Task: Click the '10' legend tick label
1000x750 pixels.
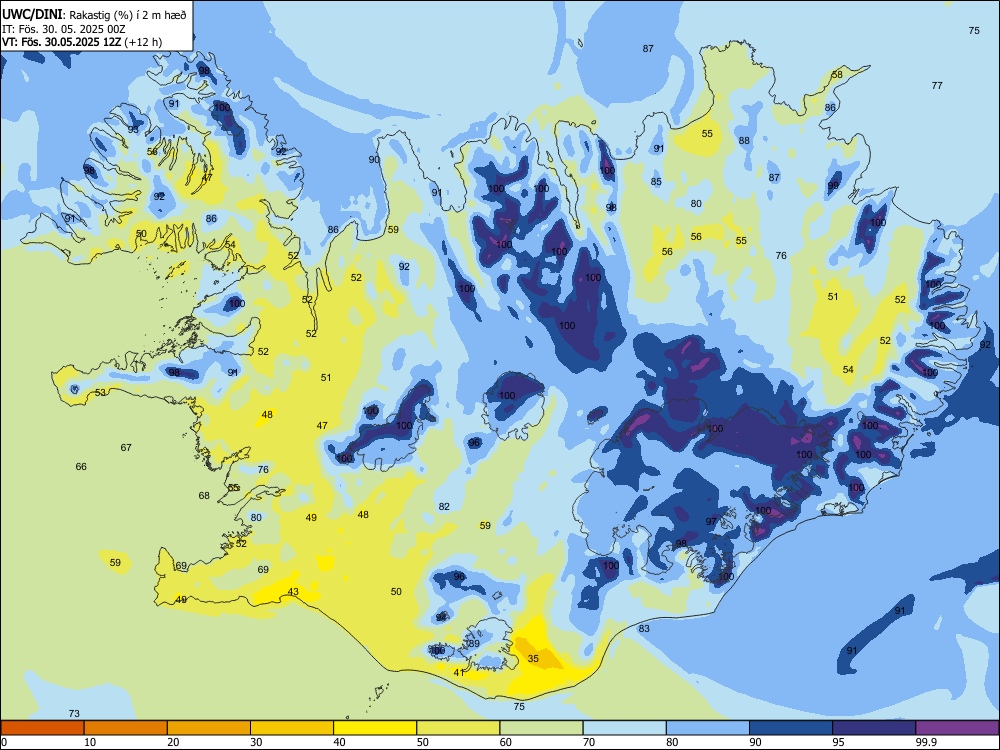Action: click(x=90, y=742)
